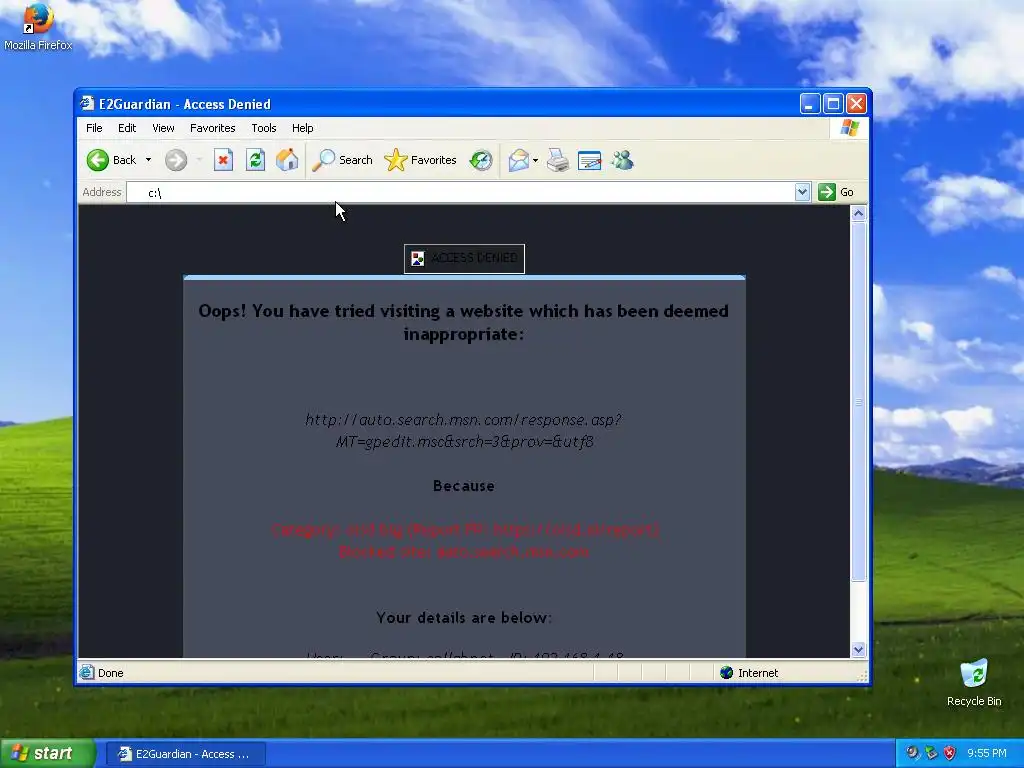
Task: Click the Edit page toolbar icon
Action: tap(590, 160)
